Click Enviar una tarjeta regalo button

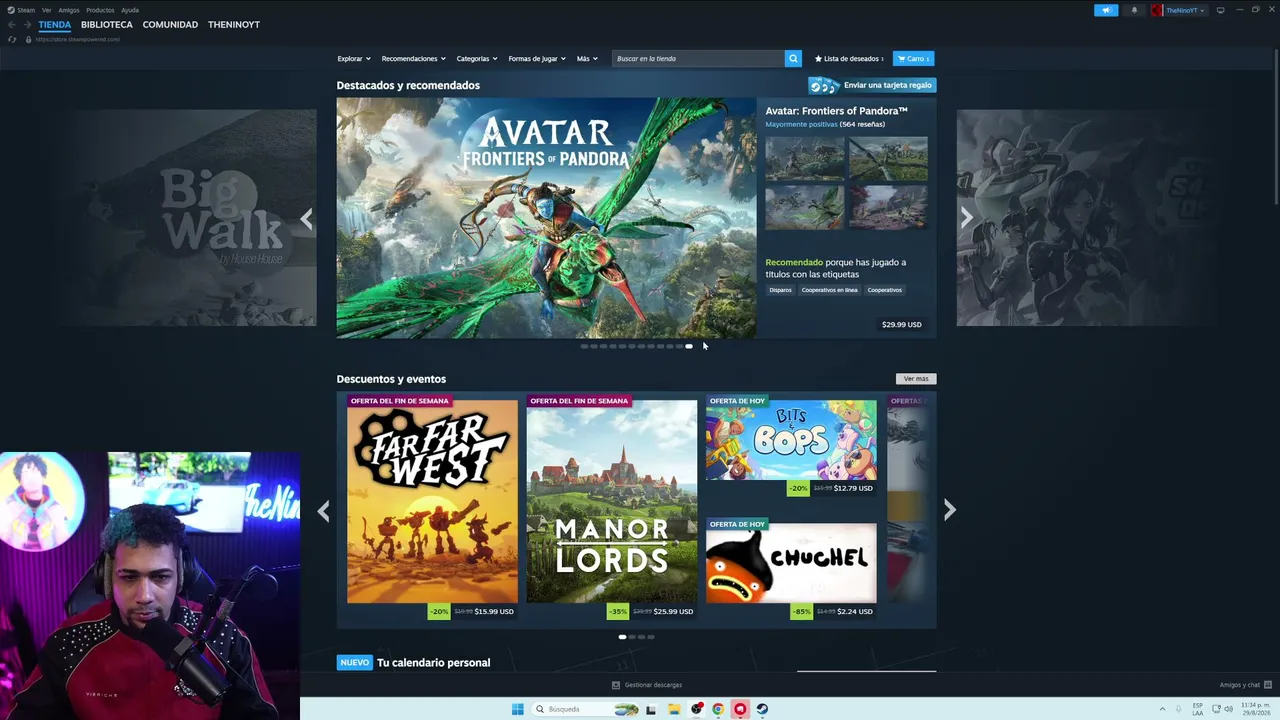coord(872,85)
